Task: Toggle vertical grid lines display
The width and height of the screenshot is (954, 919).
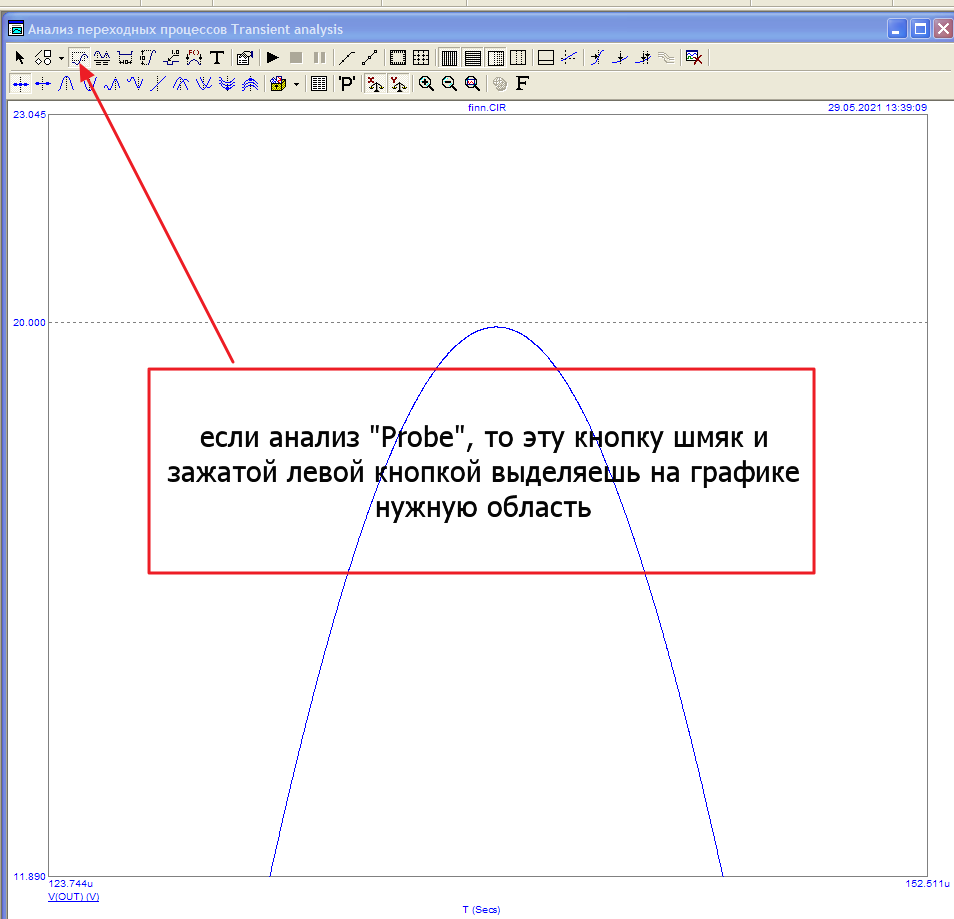Action: coord(449,58)
